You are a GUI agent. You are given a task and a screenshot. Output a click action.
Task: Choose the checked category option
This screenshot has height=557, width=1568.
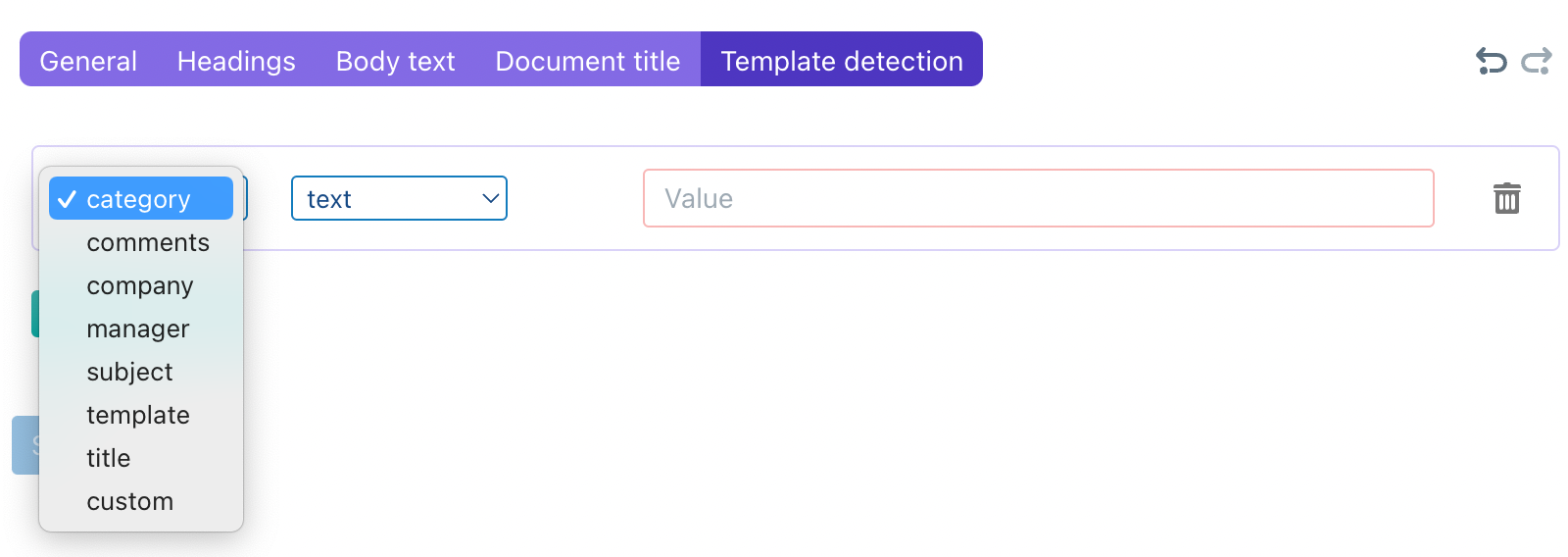pyautogui.click(x=140, y=199)
